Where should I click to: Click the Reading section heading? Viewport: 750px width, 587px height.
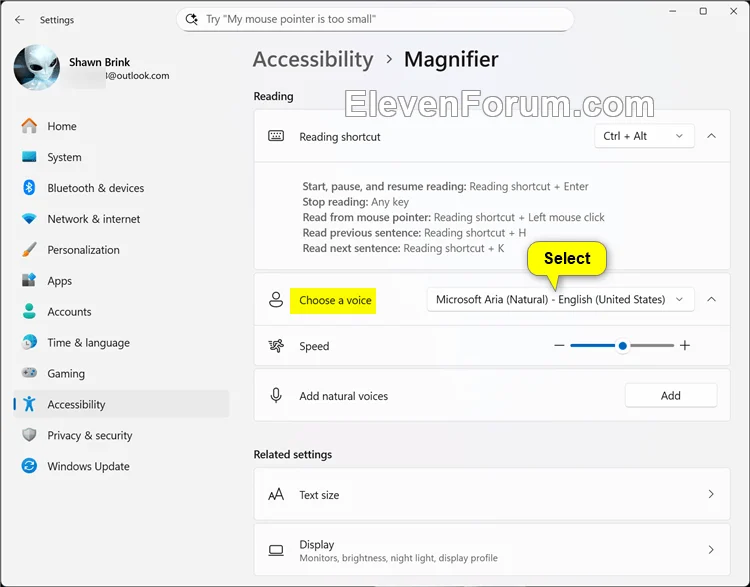coord(273,96)
